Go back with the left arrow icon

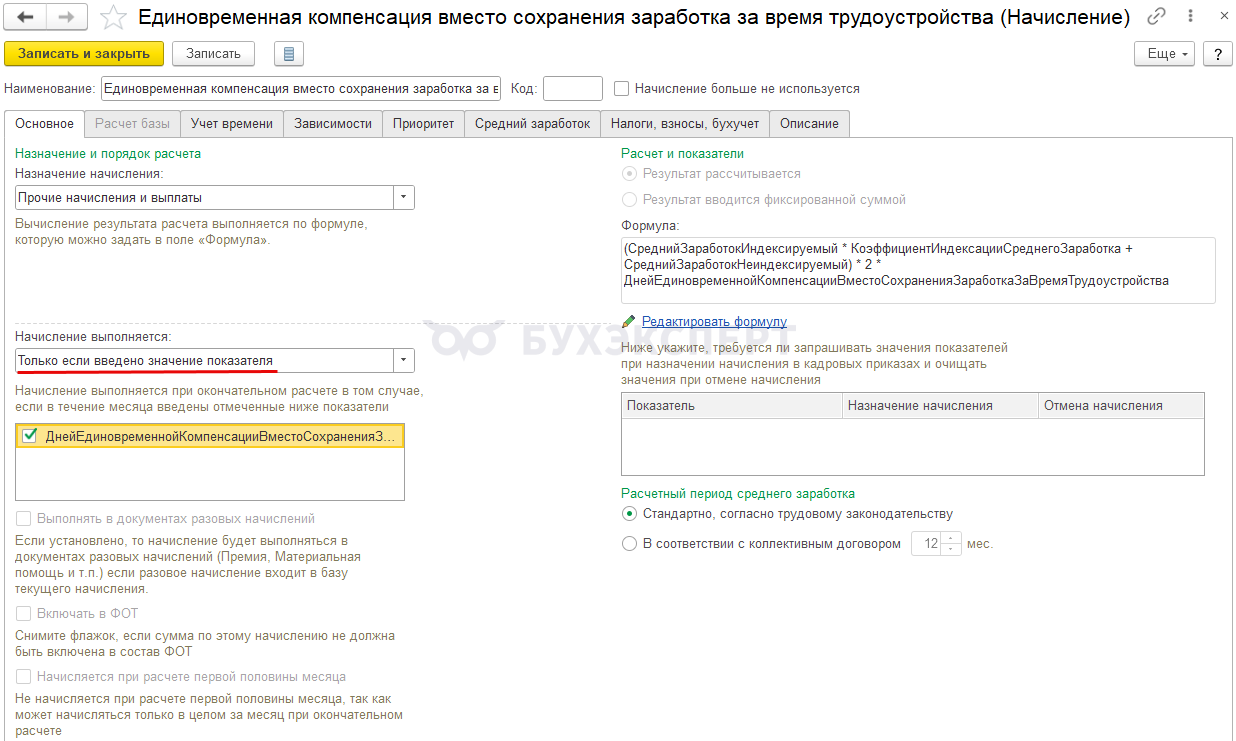click(x=25, y=17)
